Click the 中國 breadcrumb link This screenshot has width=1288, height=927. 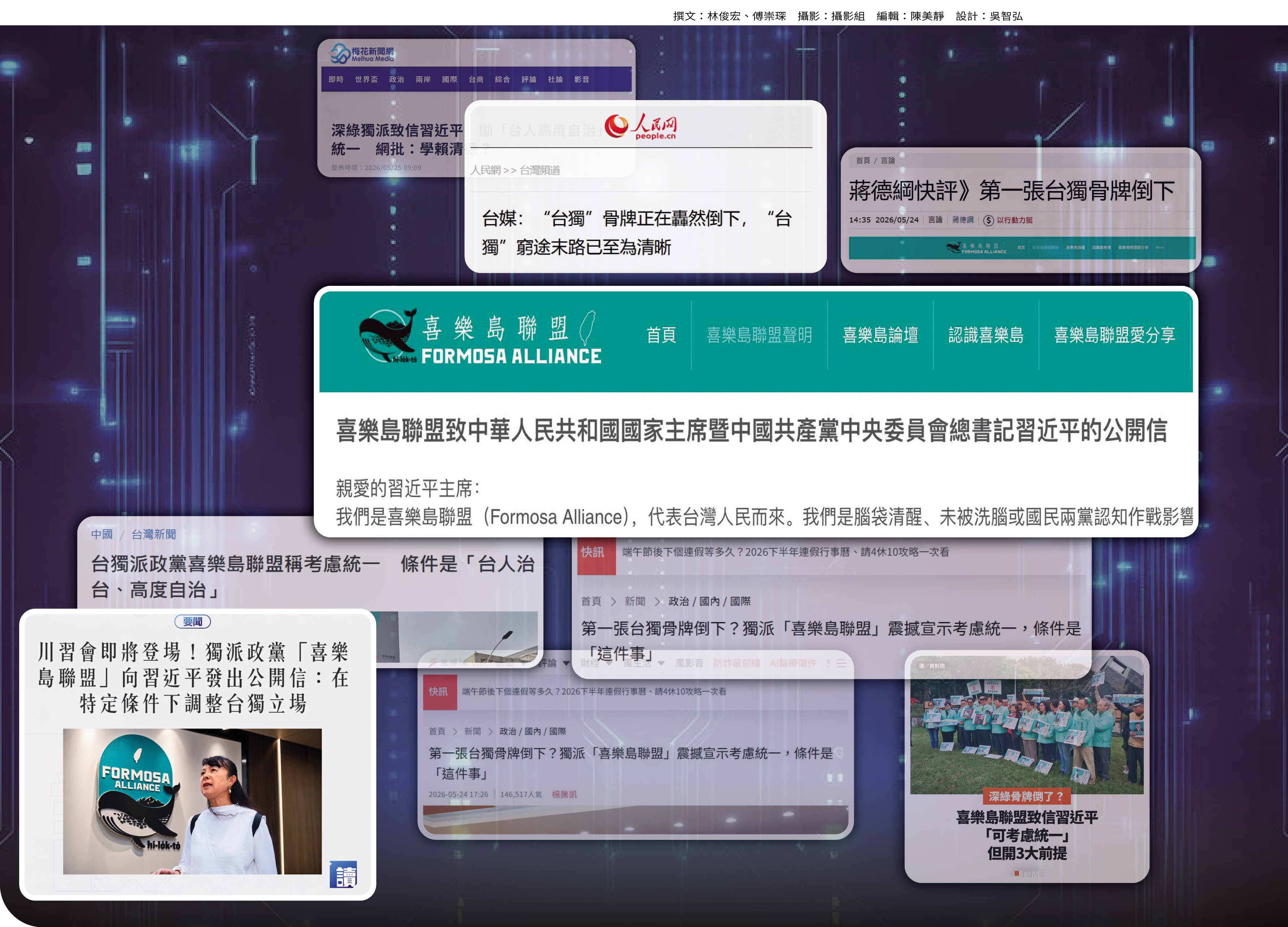tap(102, 534)
